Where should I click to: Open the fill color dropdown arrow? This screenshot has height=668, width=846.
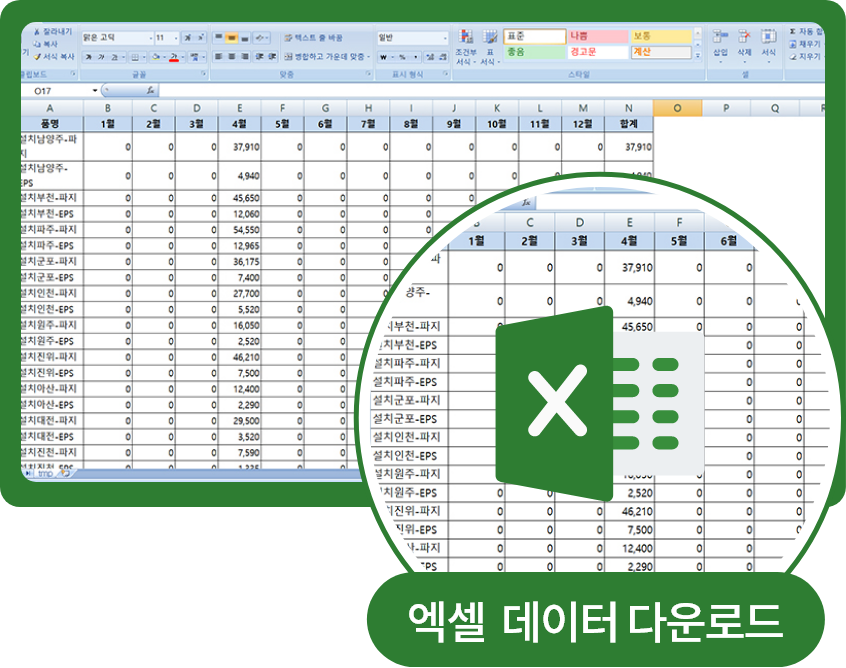[x=164, y=57]
